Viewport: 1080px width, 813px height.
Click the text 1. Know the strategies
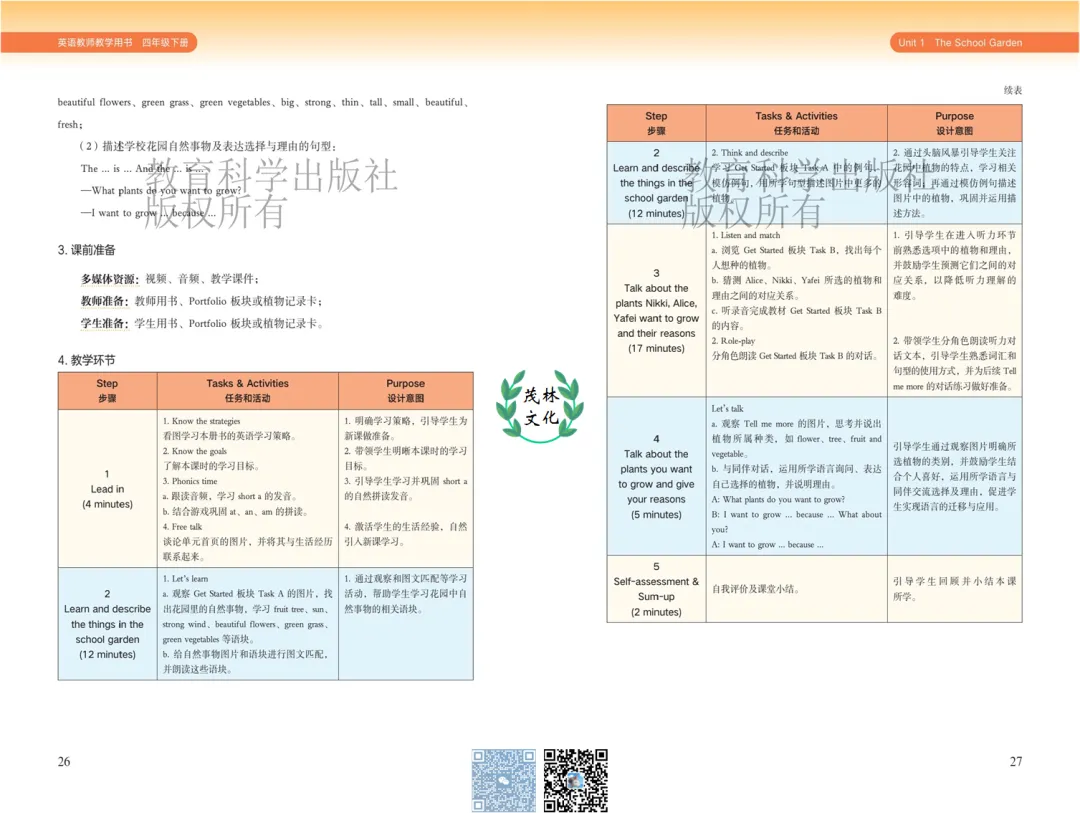coord(202,421)
